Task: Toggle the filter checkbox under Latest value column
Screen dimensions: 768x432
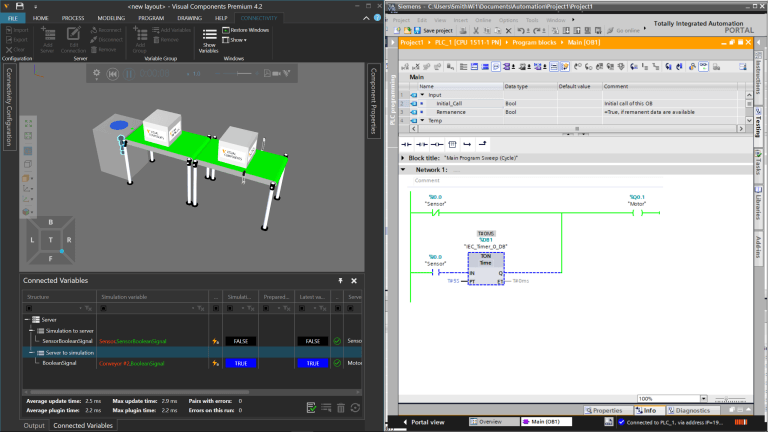Action: coord(302,308)
